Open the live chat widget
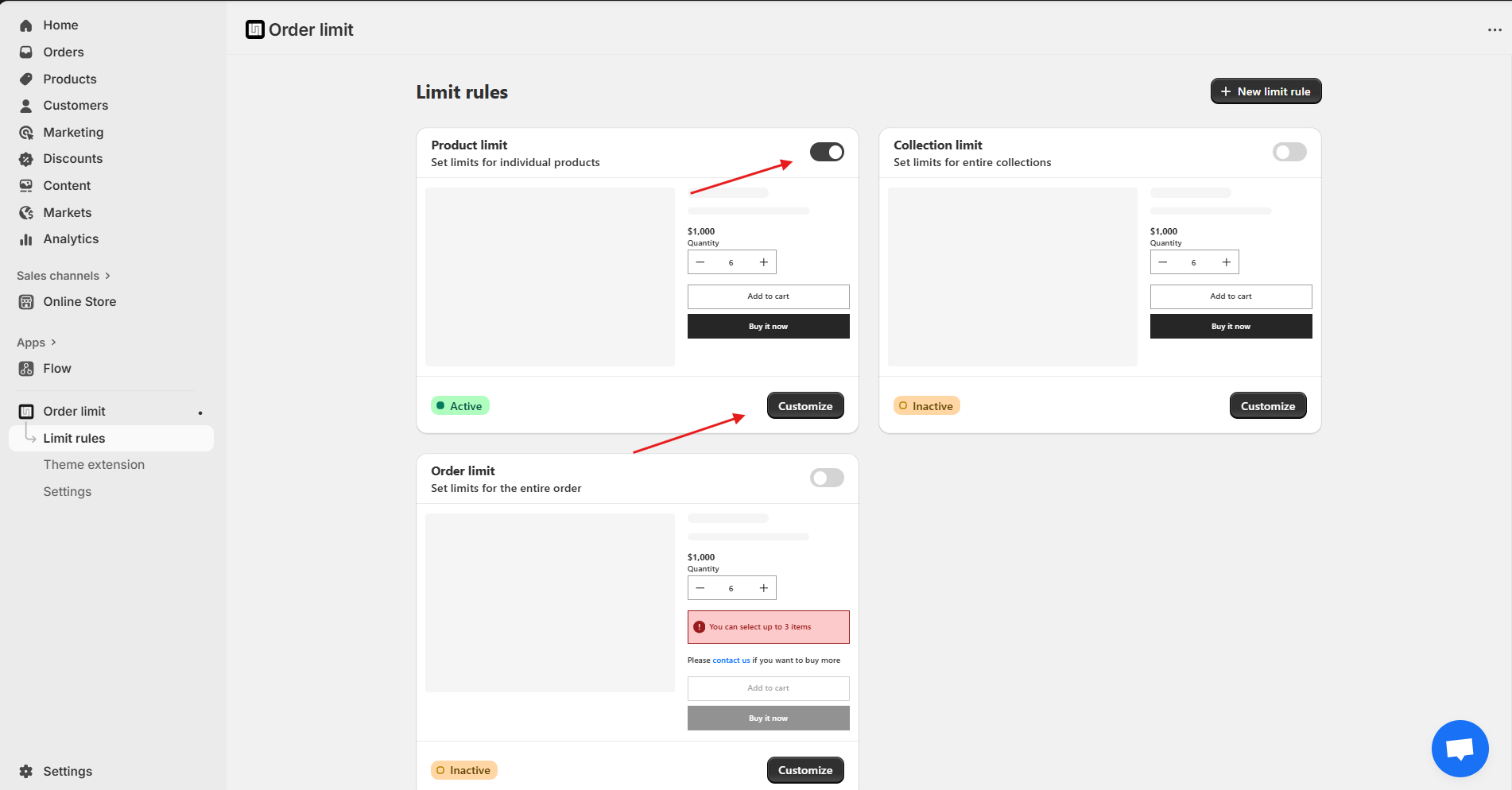 point(1460,748)
